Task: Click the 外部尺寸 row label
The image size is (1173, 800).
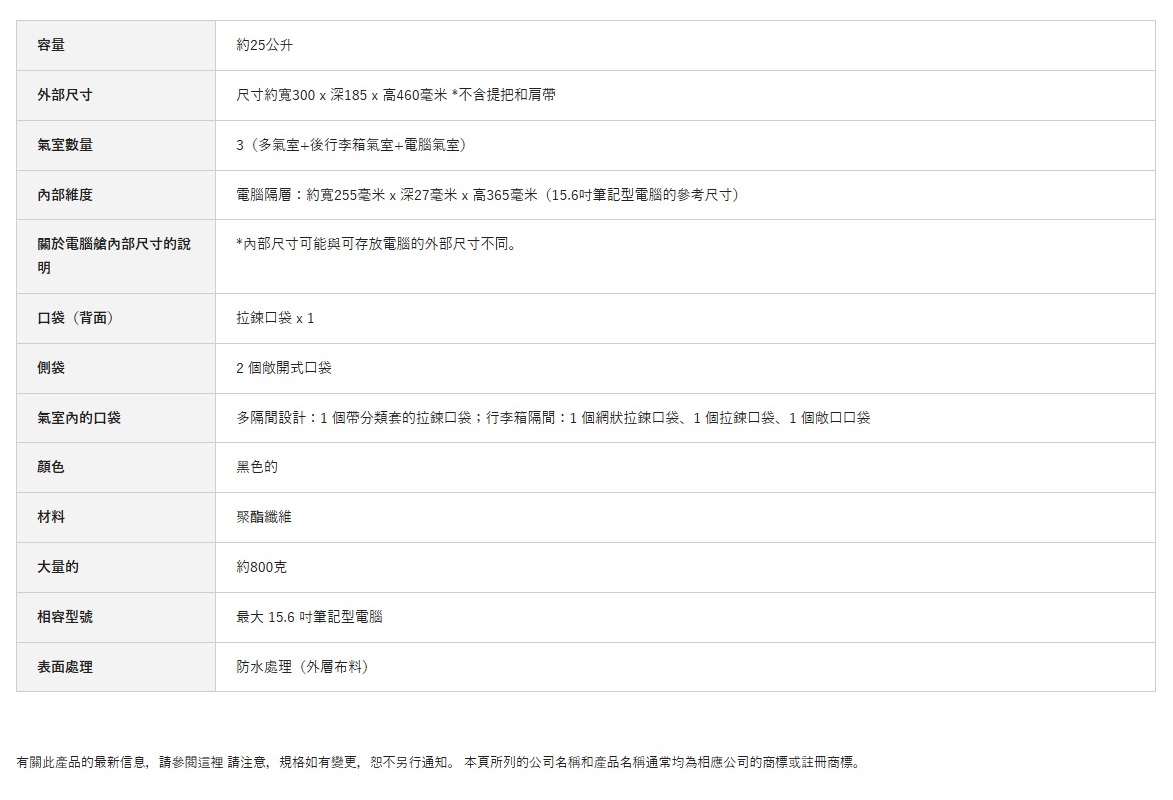Action: pyautogui.click(x=65, y=95)
